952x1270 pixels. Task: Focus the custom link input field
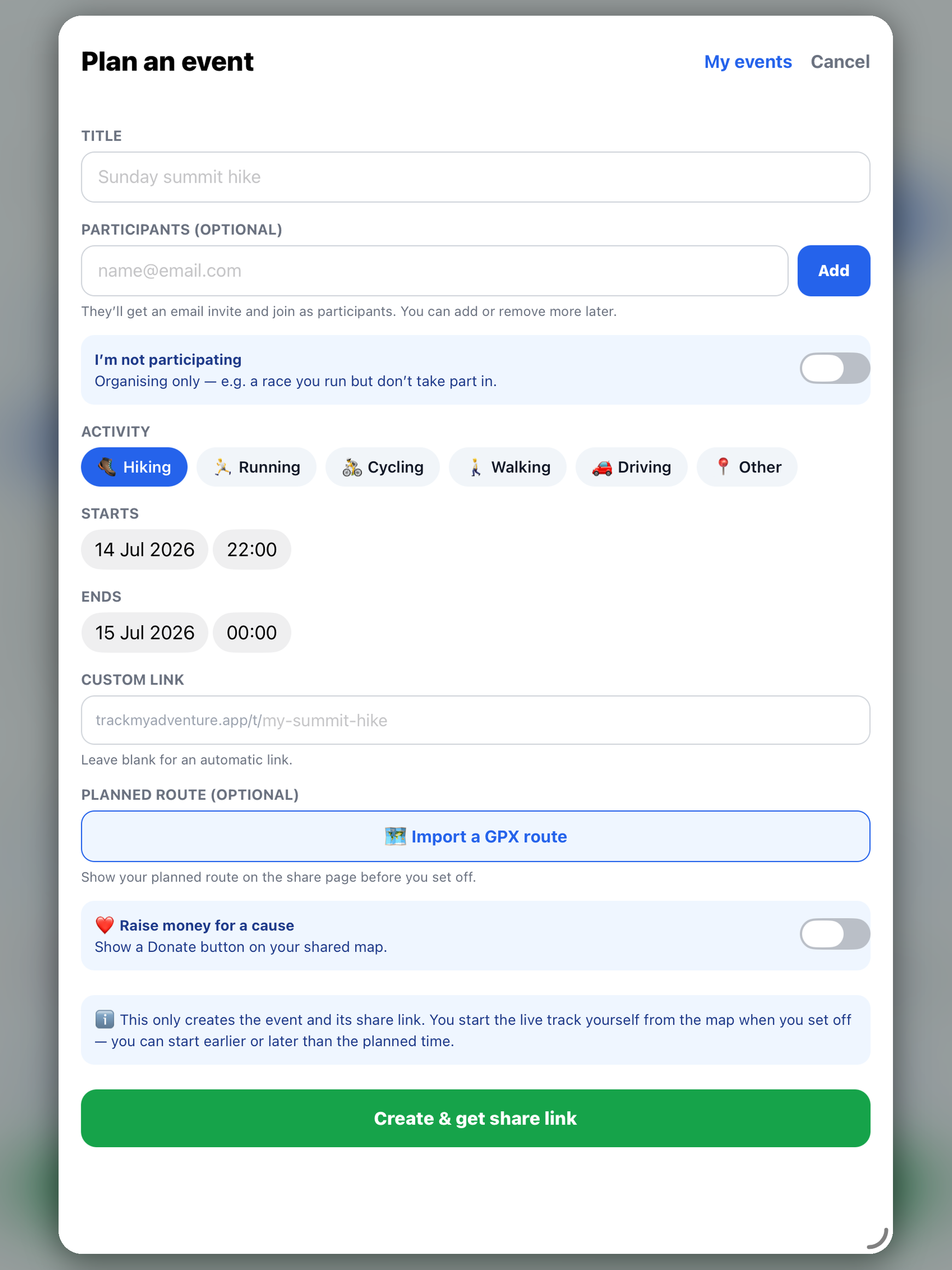pyautogui.click(x=475, y=720)
